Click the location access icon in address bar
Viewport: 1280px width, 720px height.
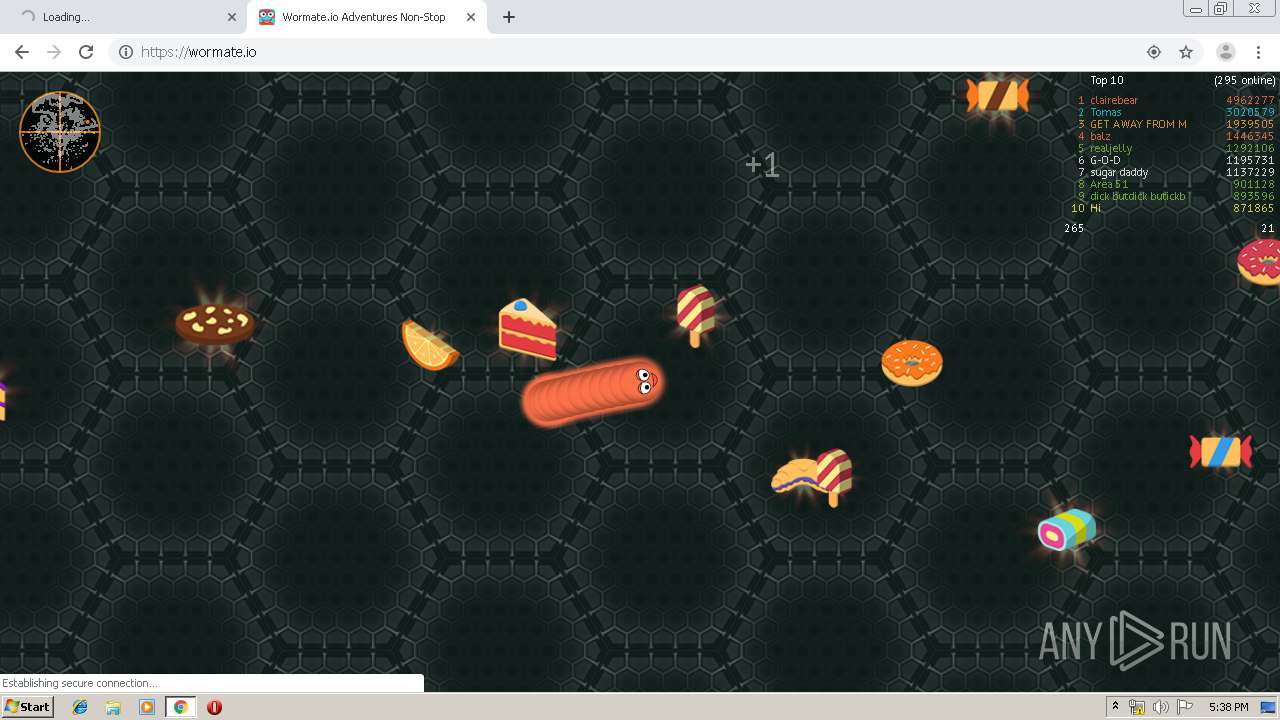pyautogui.click(x=1154, y=52)
